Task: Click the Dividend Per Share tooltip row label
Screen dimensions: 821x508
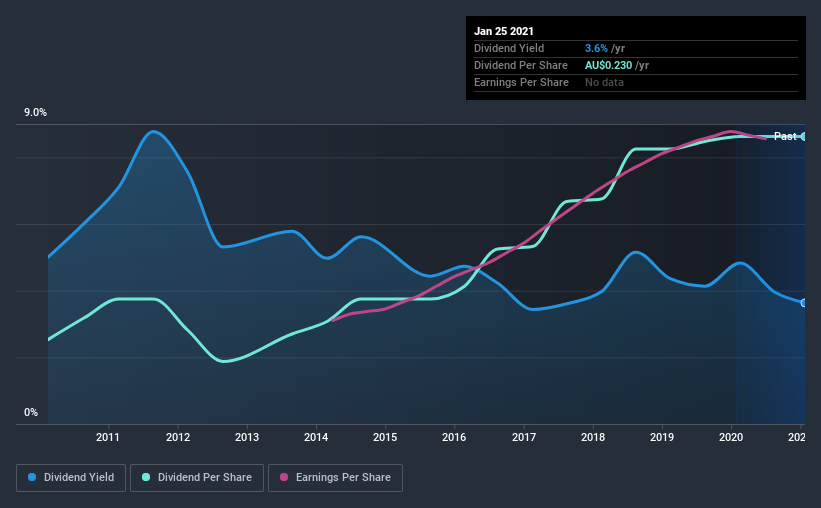Action: [x=520, y=65]
